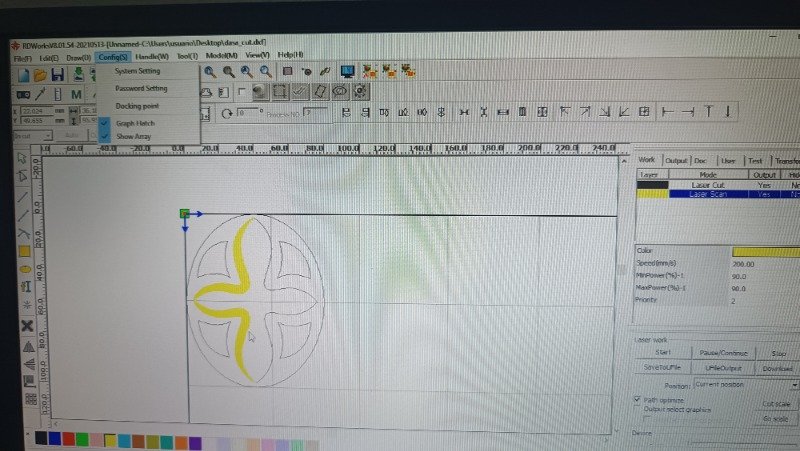Screen dimensions: 800x451
Task: Click the black X delete tool
Action: tap(27, 325)
